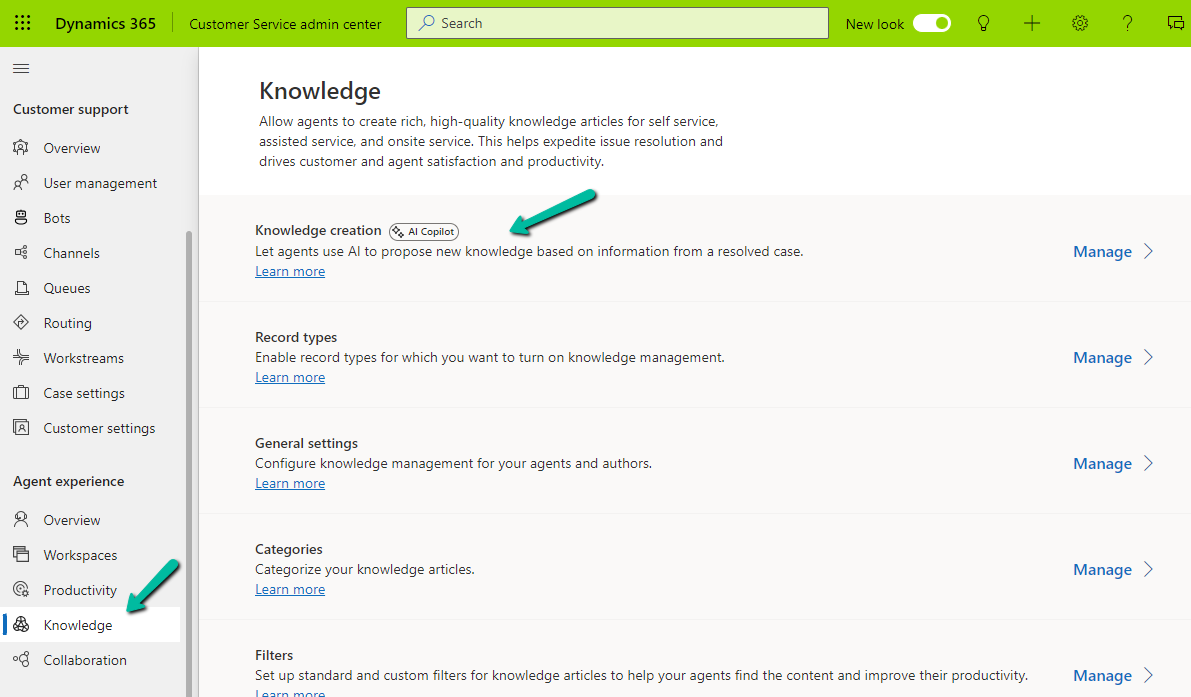Screen dimensions: 1191x697
Task: Click the Bots icon in the sidebar
Action: pos(21,218)
